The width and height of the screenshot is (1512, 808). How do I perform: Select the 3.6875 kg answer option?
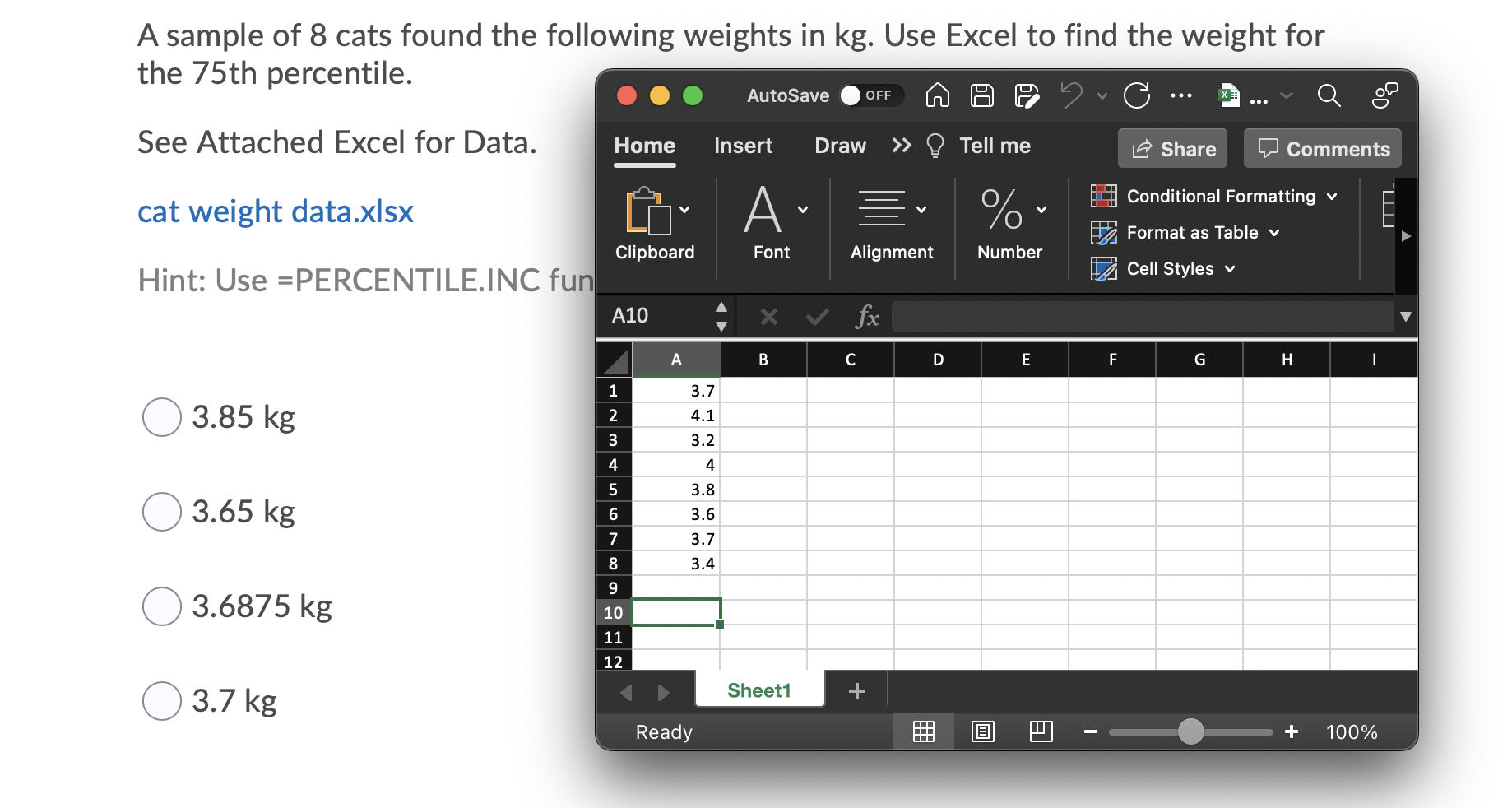(162, 606)
